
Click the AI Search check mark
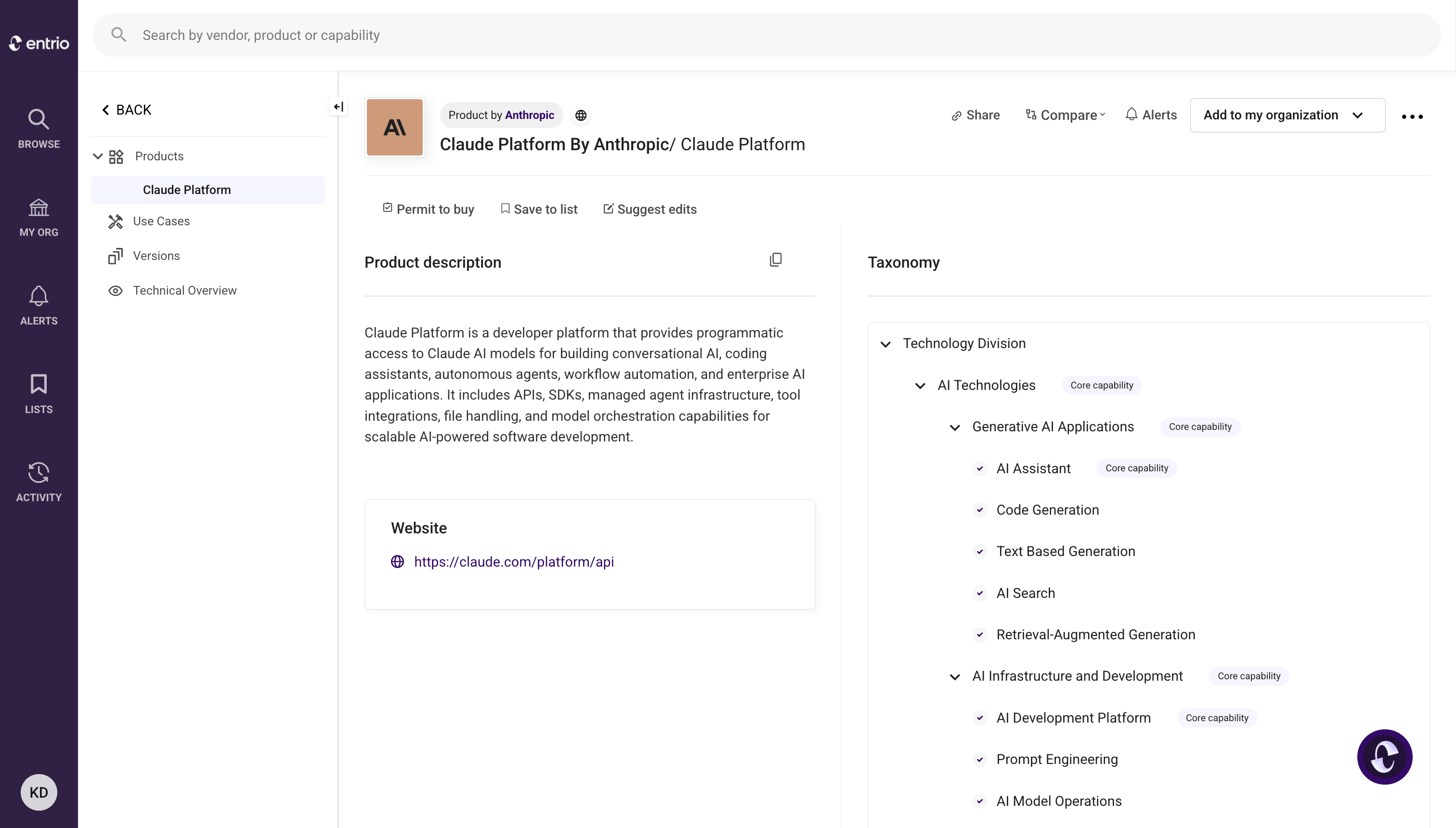click(980, 594)
